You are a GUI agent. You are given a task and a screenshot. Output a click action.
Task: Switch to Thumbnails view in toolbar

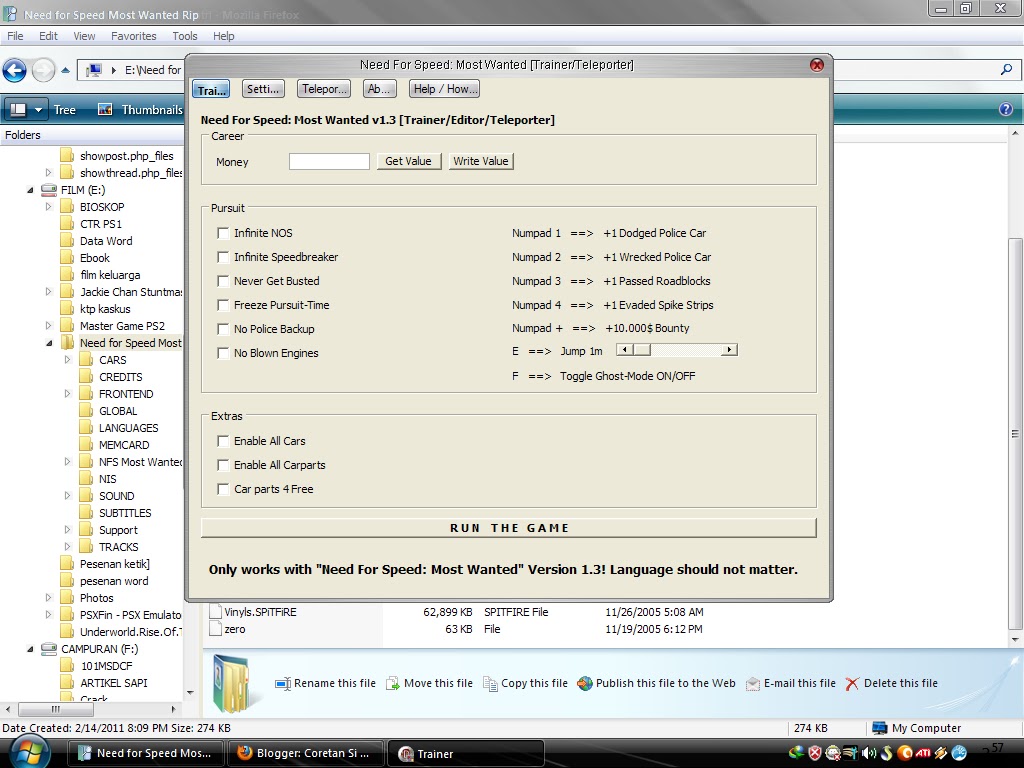click(140, 110)
